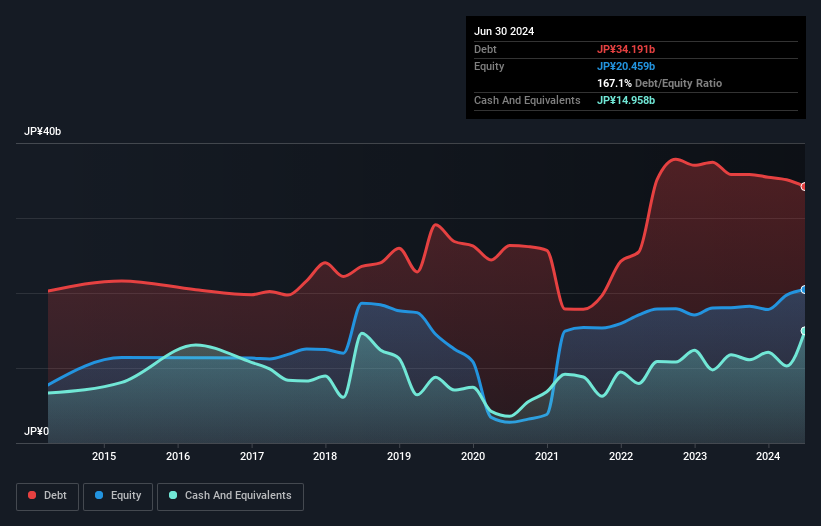Toggle the Cash And Equivalents legend button

230,496
